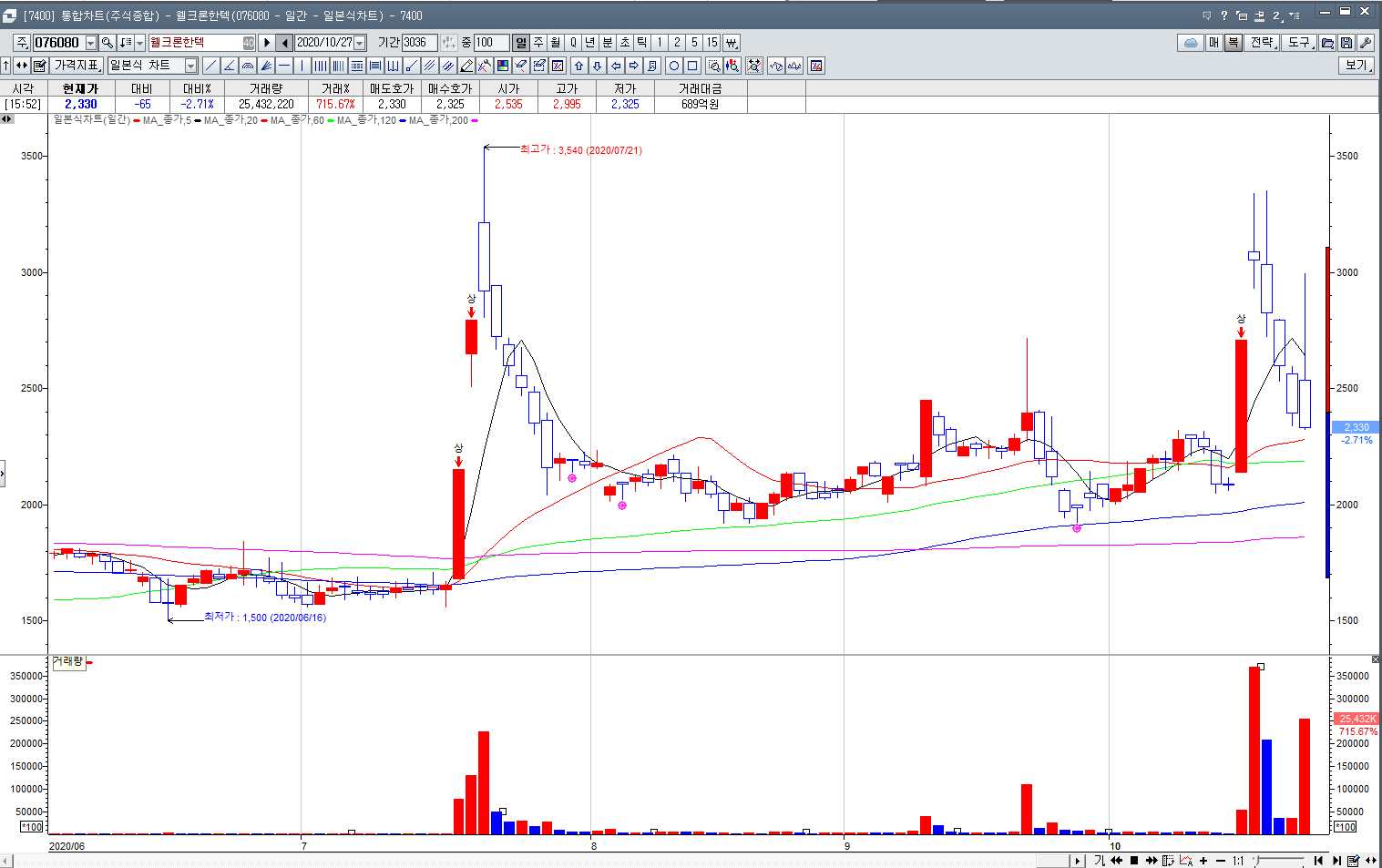This screenshot has width=1382, height=868.
Task: Select the circle drawing tool
Action: point(673,66)
